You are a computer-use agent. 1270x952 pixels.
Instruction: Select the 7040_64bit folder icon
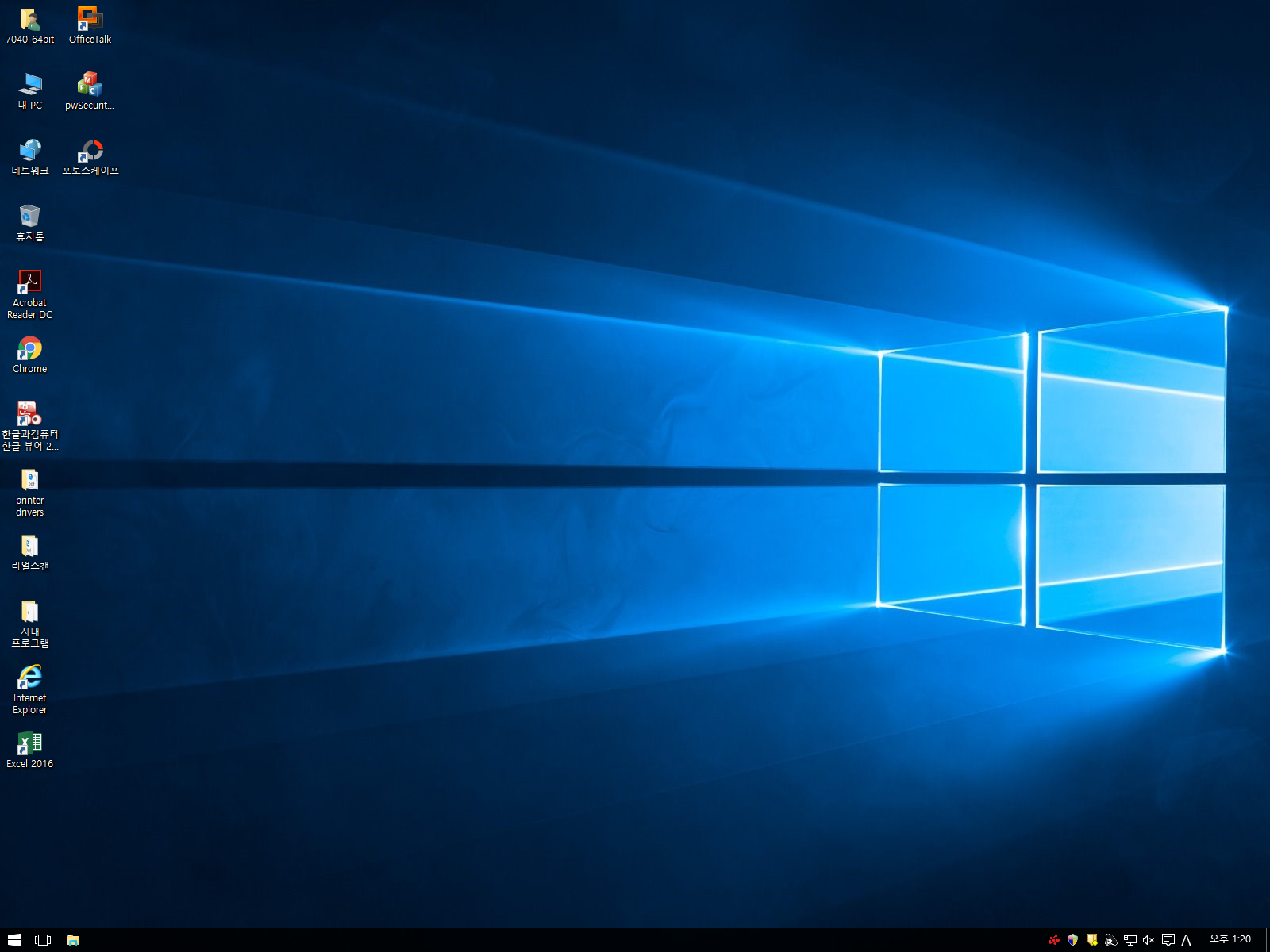click(x=30, y=25)
